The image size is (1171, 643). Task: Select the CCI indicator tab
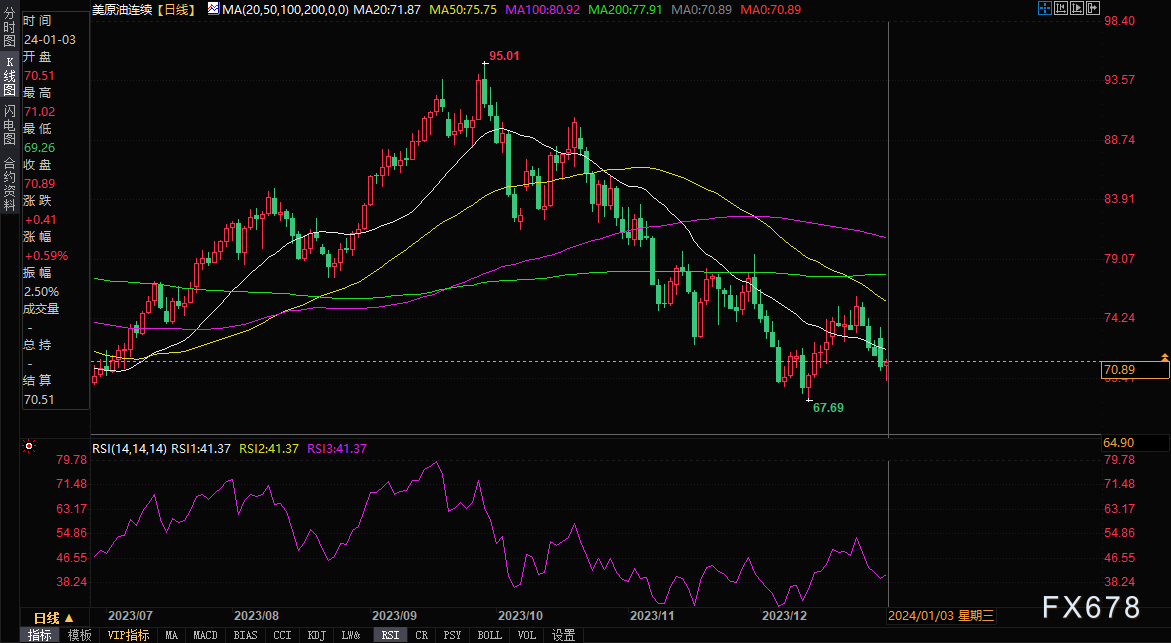[282, 636]
